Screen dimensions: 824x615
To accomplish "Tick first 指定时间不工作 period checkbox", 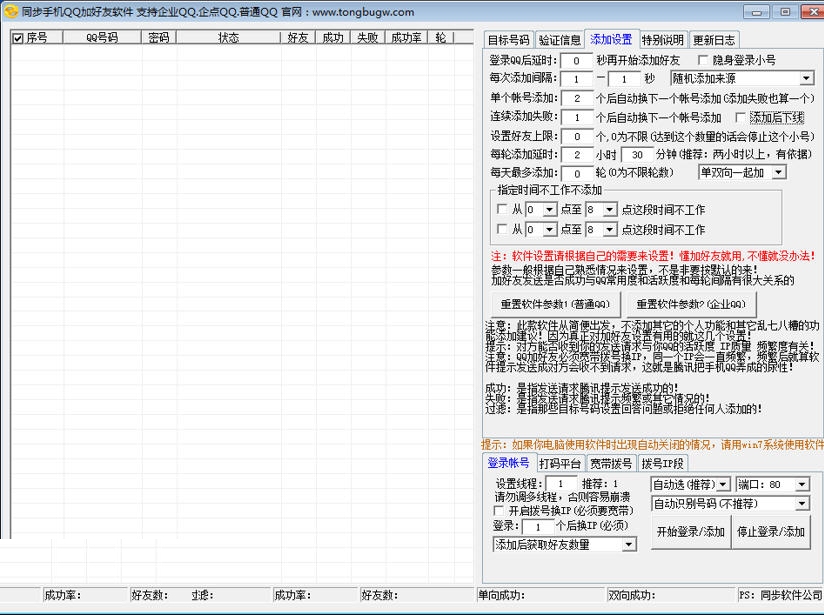I will coord(502,209).
